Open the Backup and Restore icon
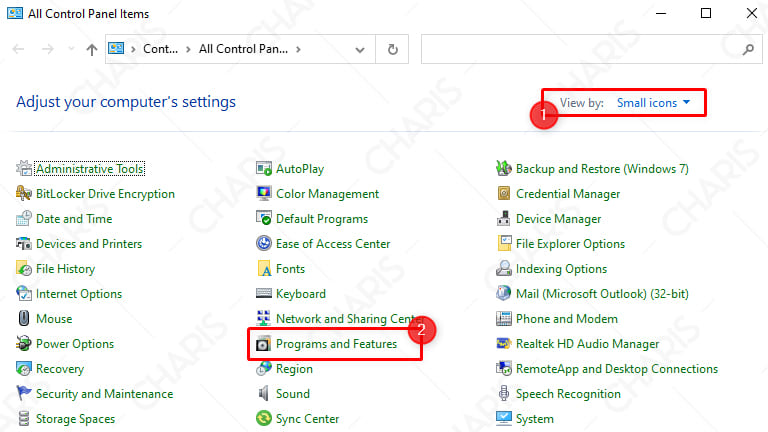 pyautogui.click(x=504, y=168)
